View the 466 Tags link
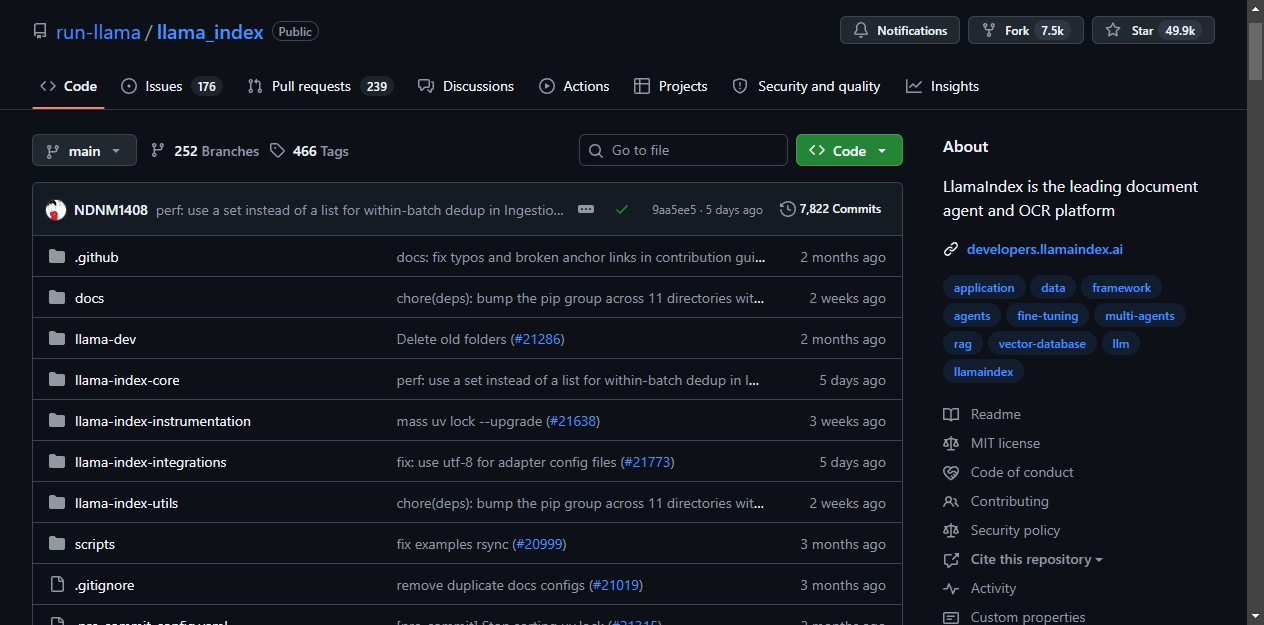The width and height of the screenshot is (1264, 625). pyautogui.click(x=309, y=151)
